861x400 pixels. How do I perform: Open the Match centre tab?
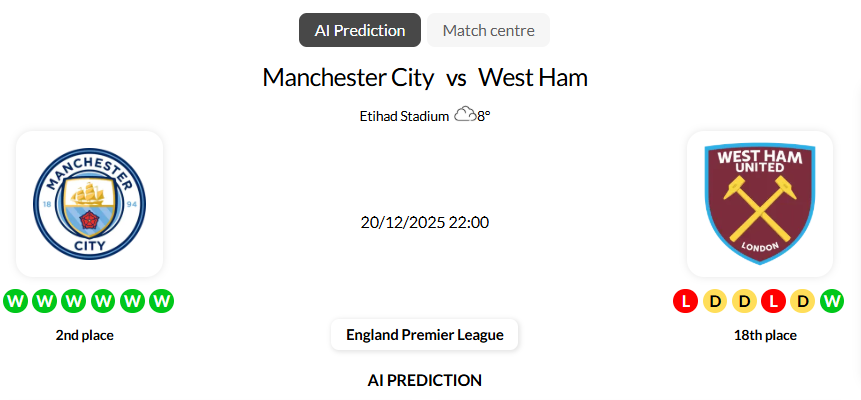[488, 30]
